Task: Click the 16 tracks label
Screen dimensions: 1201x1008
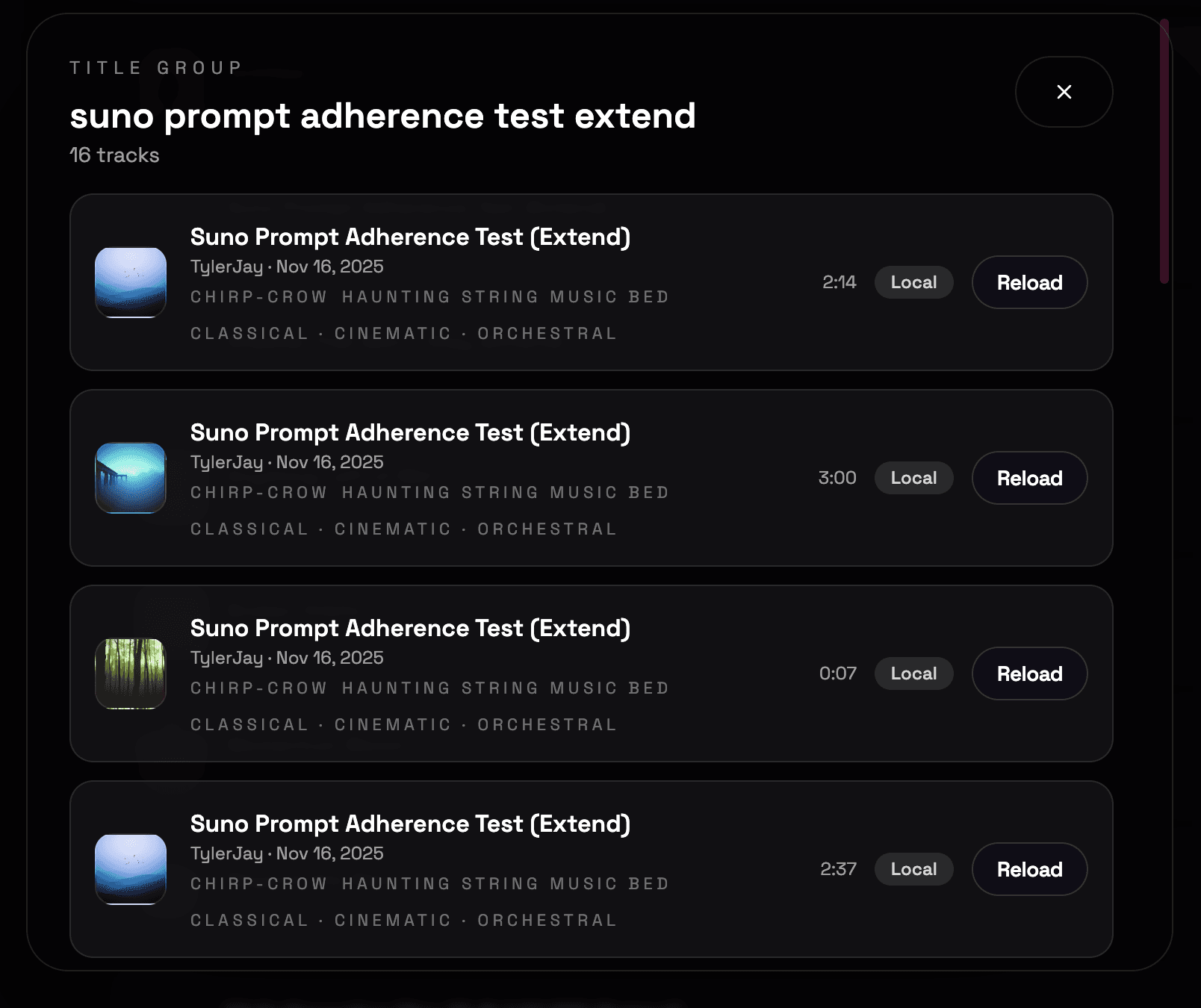Action: pyautogui.click(x=113, y=155)
